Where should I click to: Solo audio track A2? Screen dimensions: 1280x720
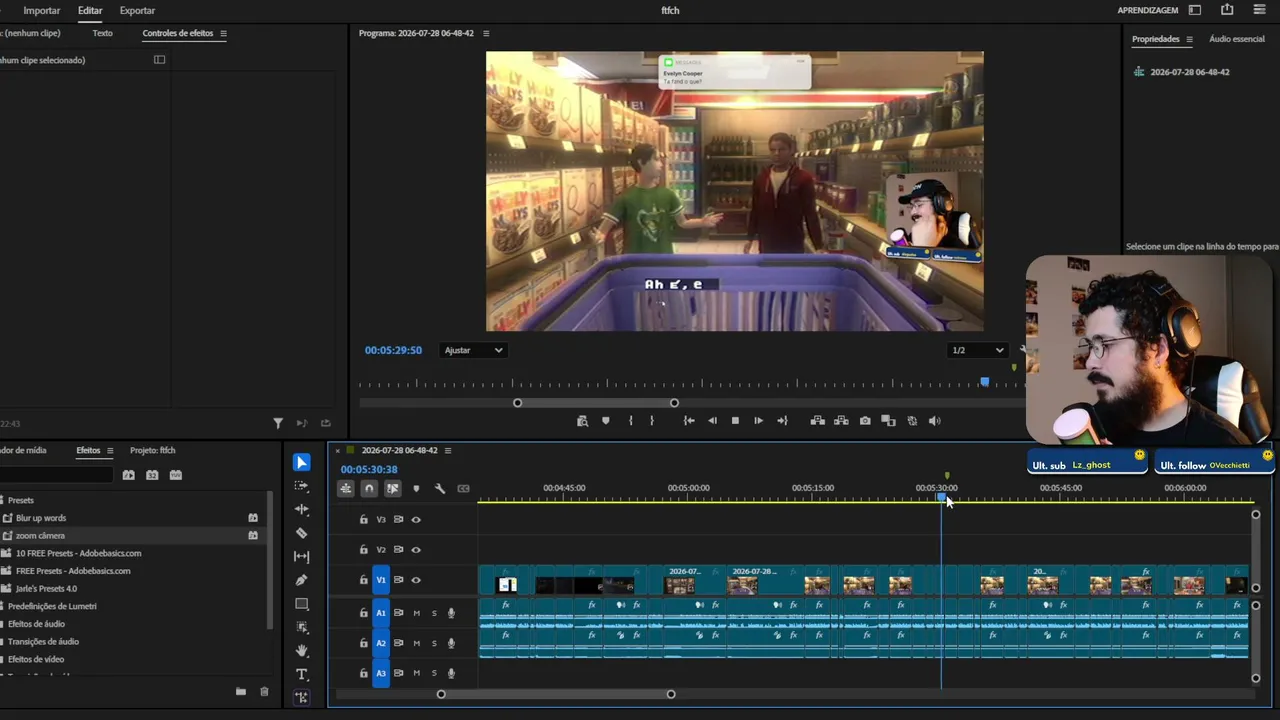434,643
